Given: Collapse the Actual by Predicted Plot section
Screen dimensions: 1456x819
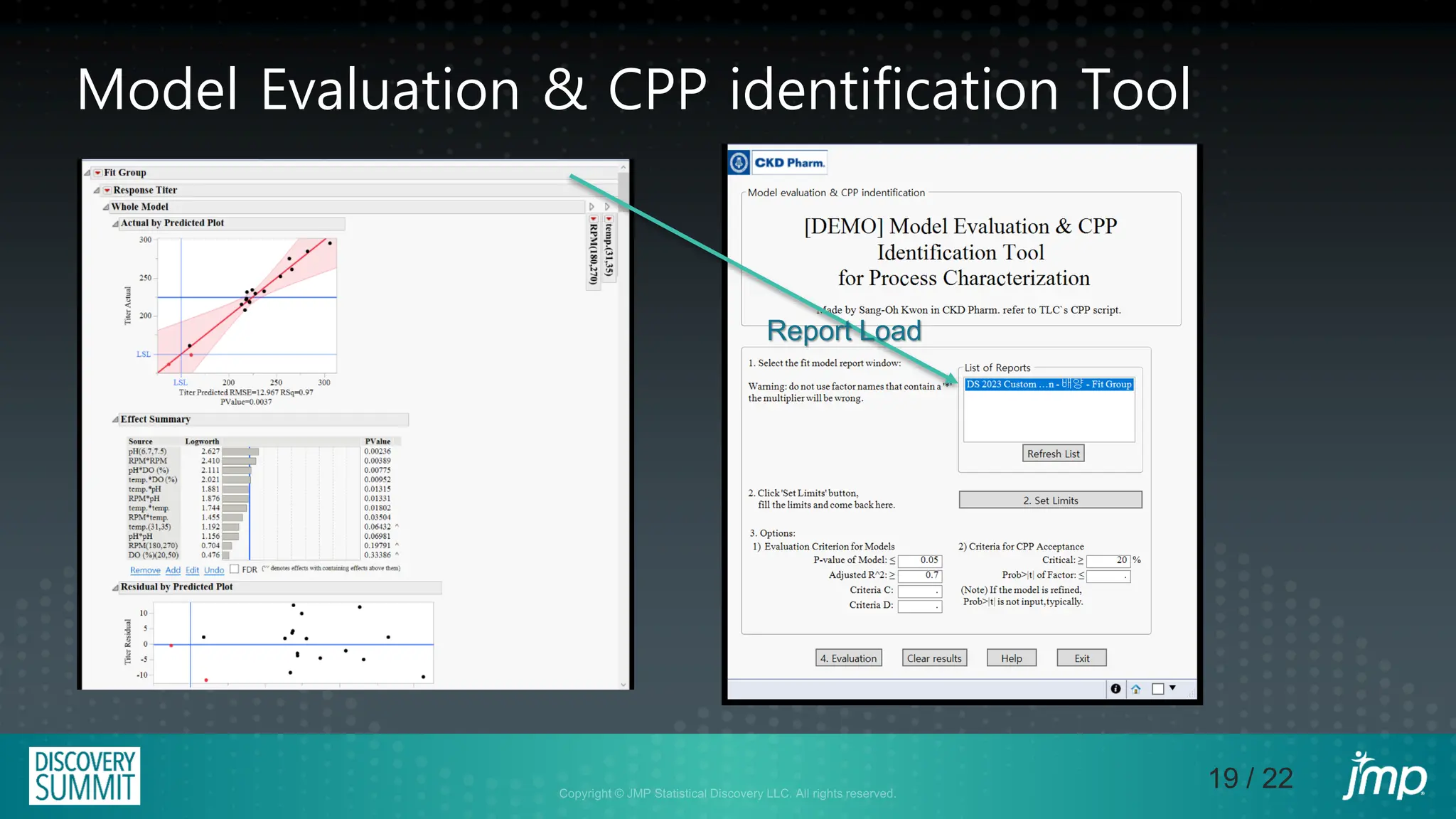Looking at the screenshot, I should (115, 223).
